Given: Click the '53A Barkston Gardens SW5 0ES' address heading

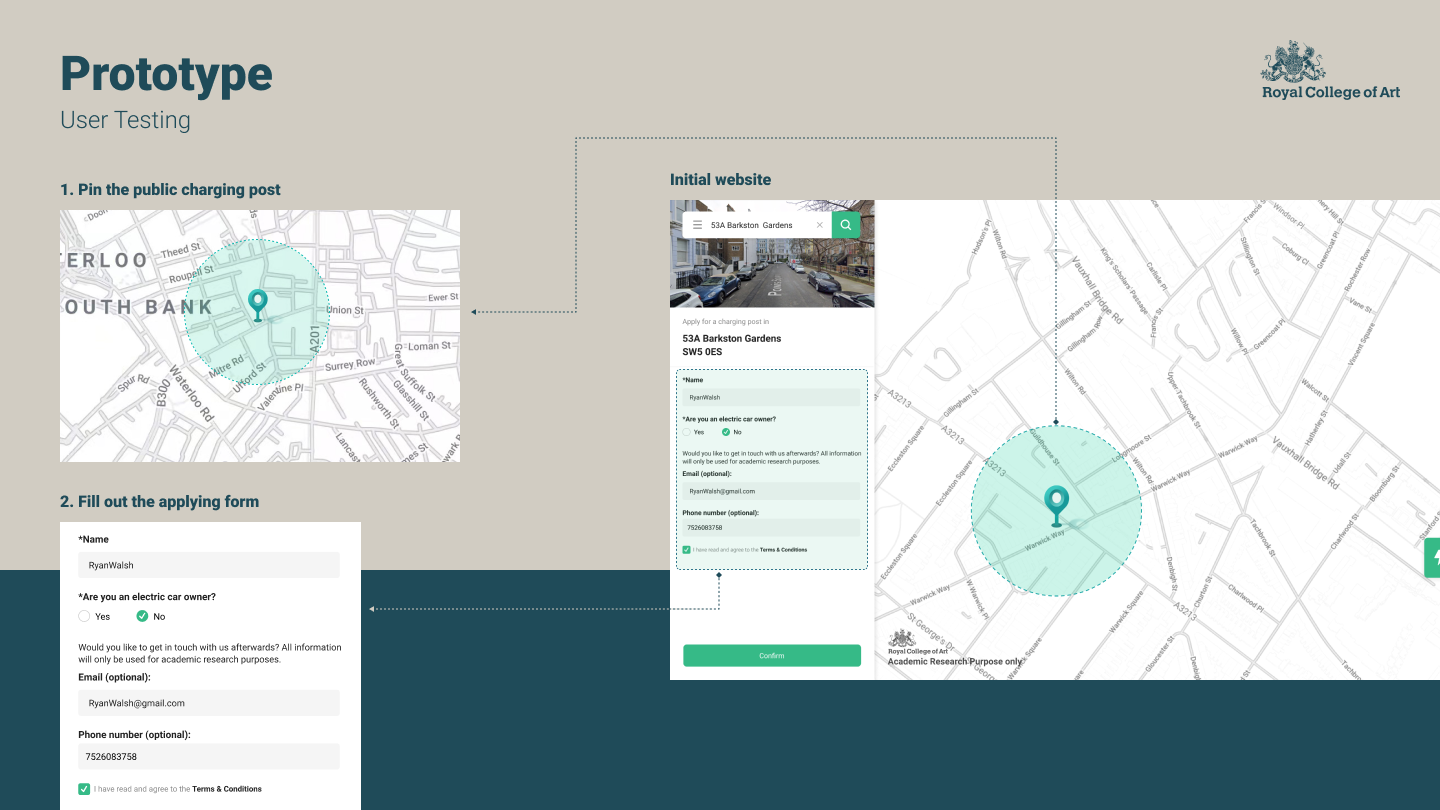Looking at the screenshot, I should click(x=732, y=345).
